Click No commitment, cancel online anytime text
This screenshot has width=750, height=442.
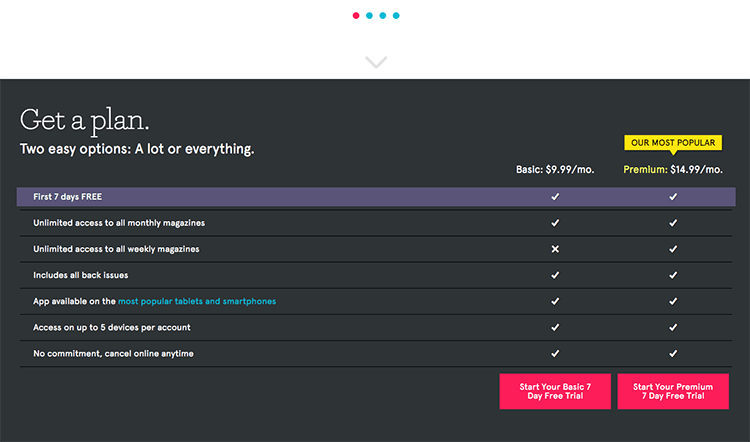[113, 354]
